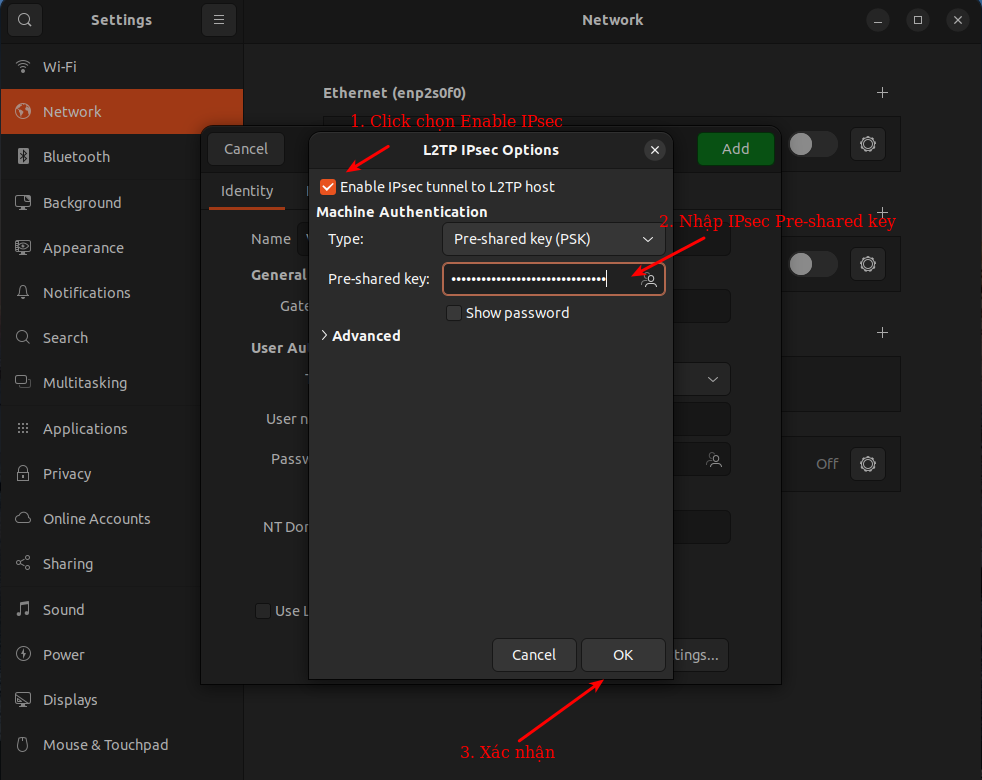Expand the Advanced section

[361, 336]
